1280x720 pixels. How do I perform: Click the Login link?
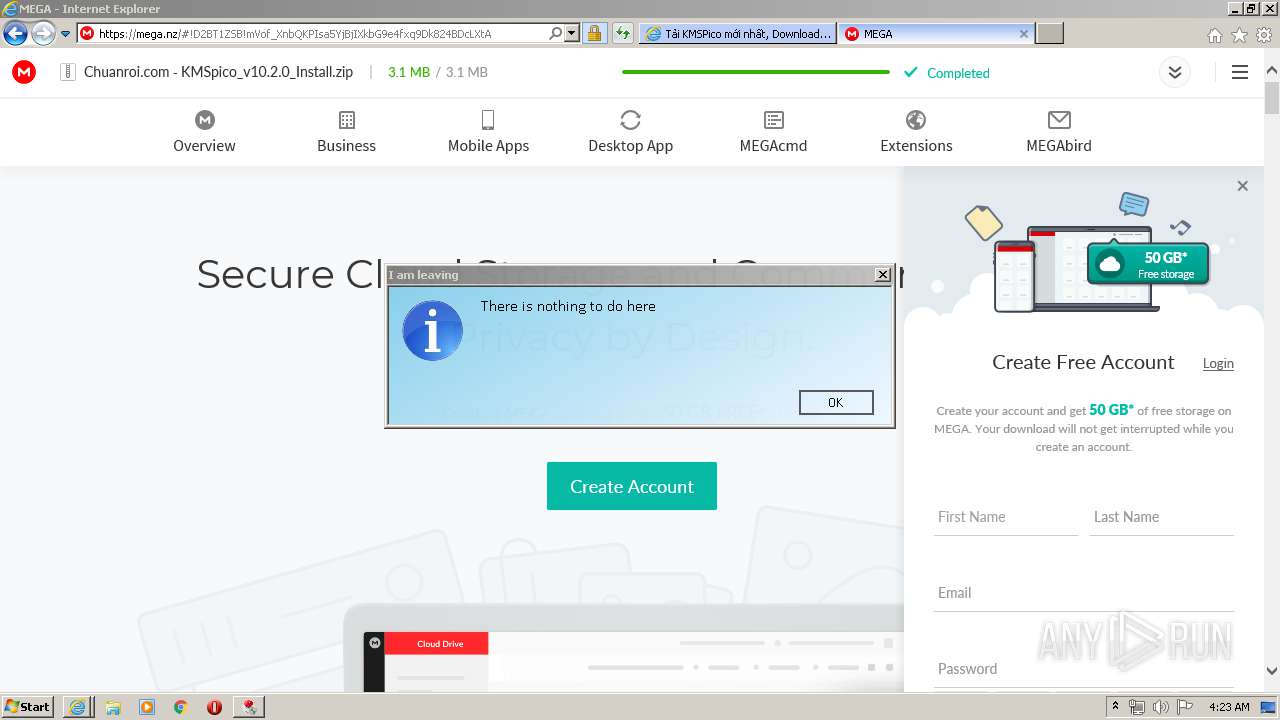point(1218,363)
